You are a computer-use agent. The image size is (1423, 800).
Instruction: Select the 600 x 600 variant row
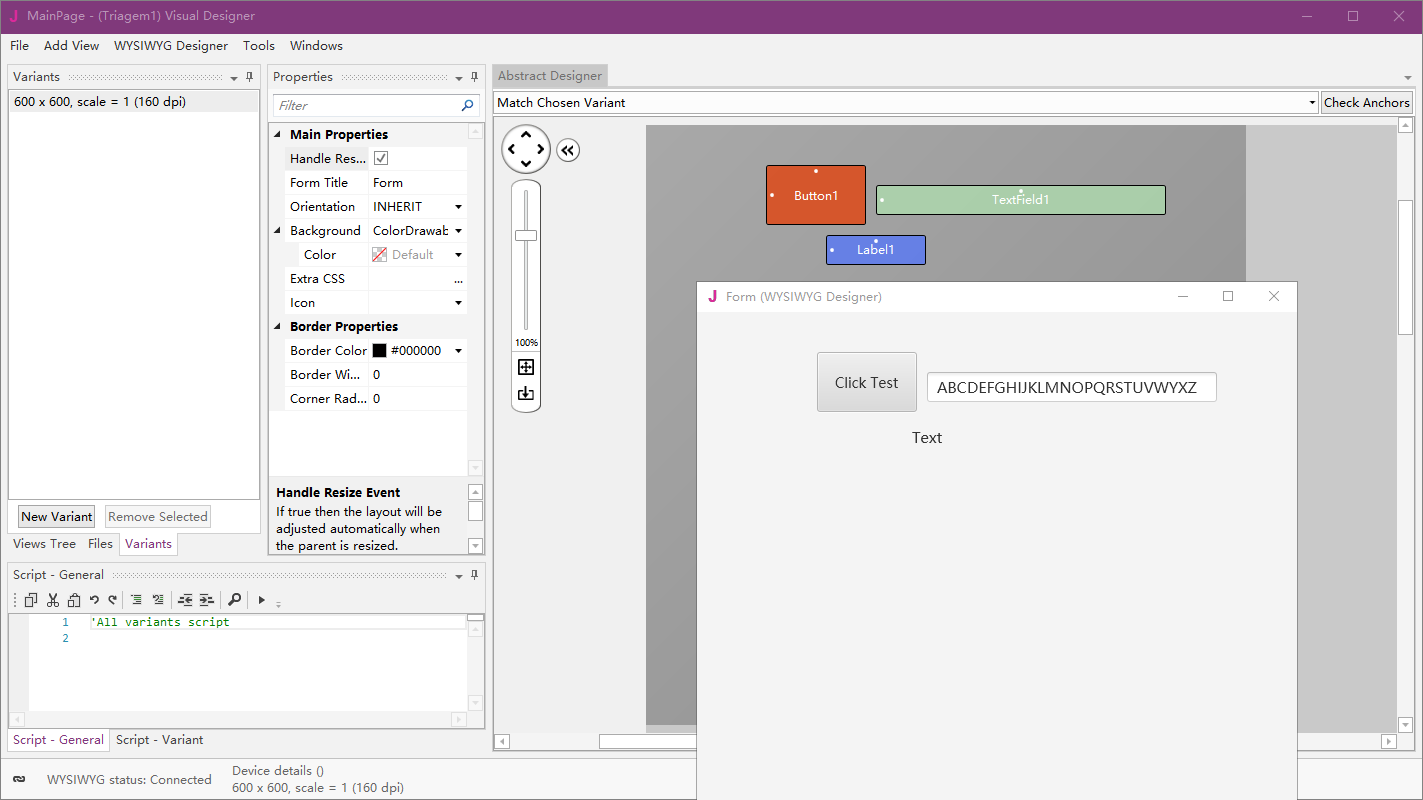point(134,102)
